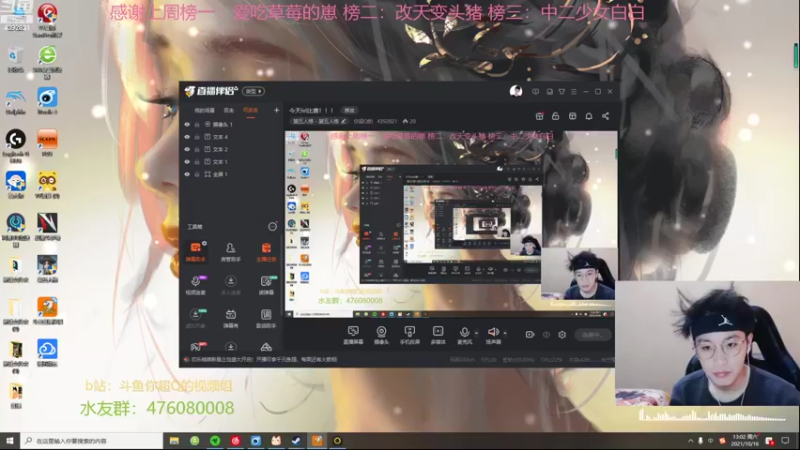Open the pill dropdown beside the app logo
The height and width of the screenshot is (450, 800).
point(254,91)
